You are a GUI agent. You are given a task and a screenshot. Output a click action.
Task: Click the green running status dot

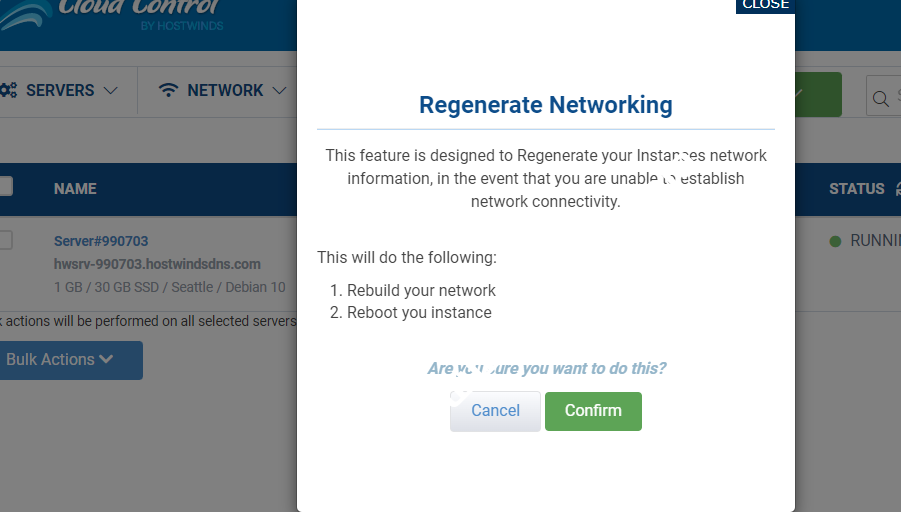pyautogui.click(x=835, y=241)
